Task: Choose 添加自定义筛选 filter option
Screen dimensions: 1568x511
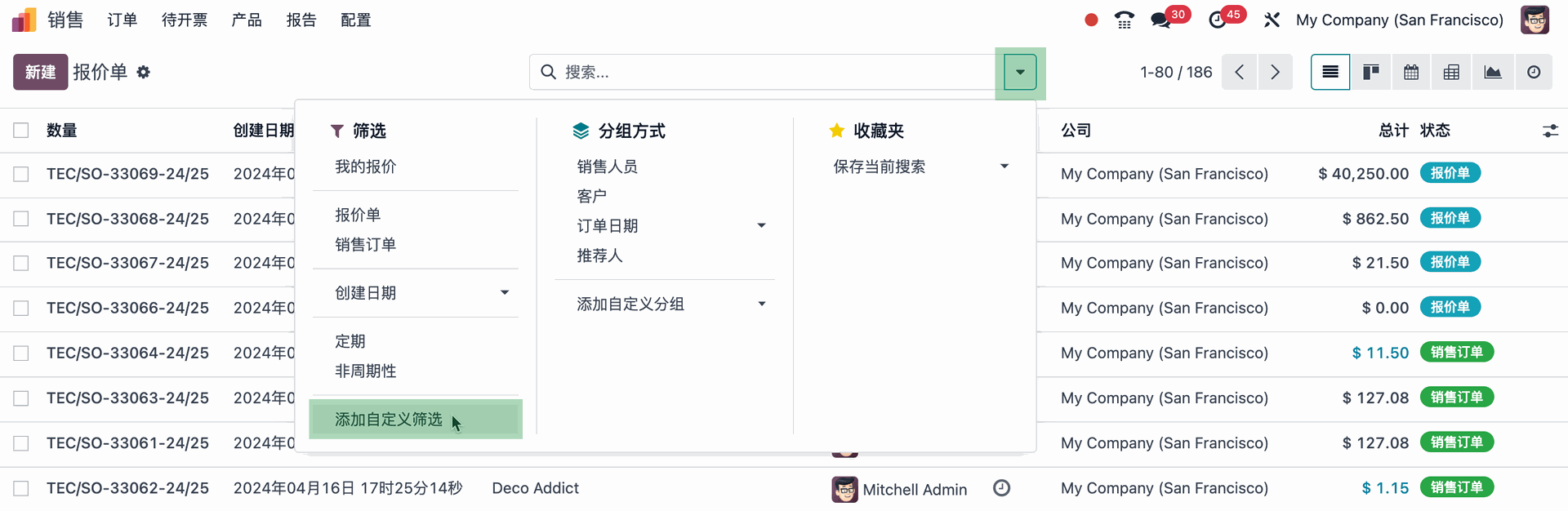Action: tap(389, 420)
